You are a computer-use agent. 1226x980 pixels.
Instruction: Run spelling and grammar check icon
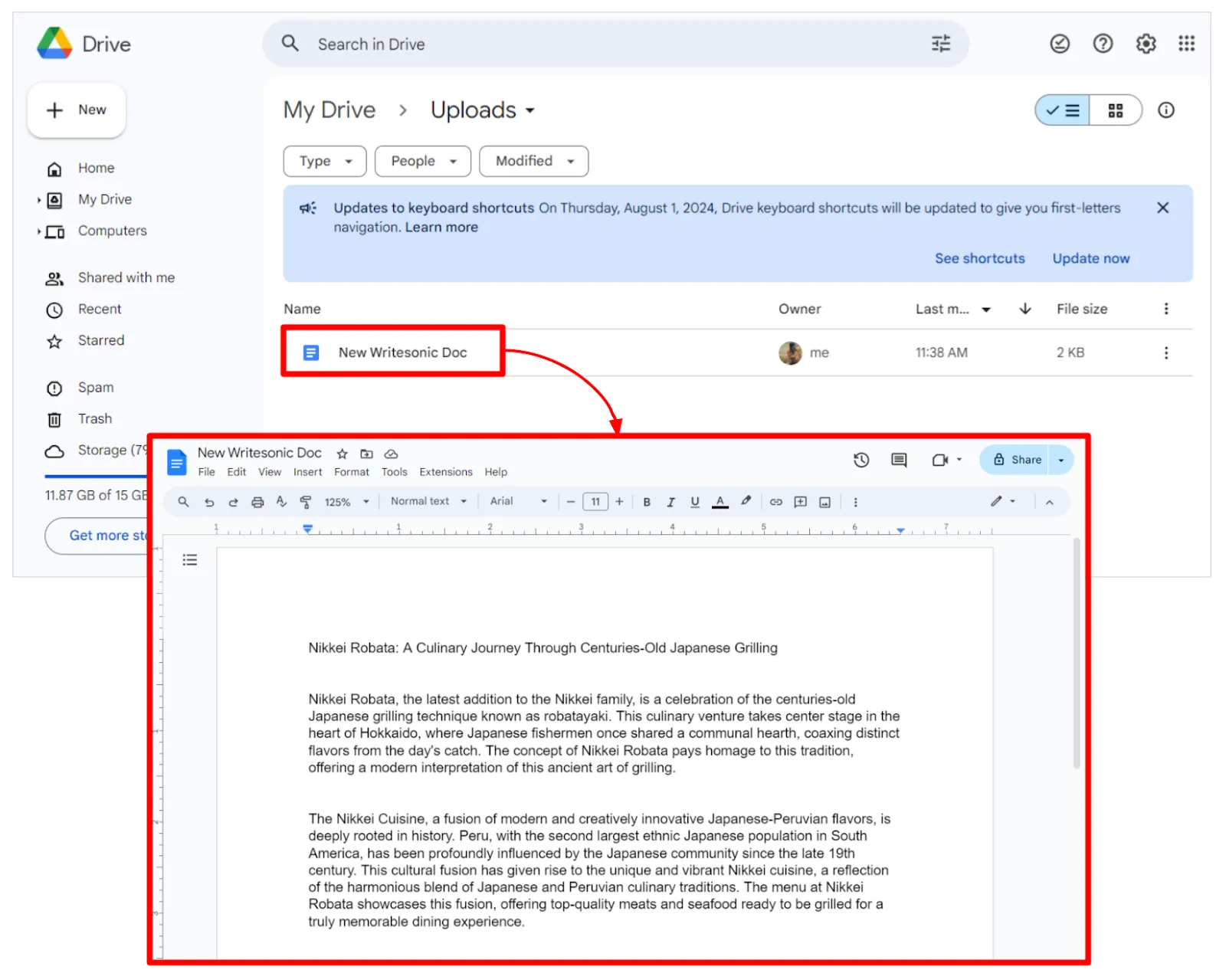[x=281, y=502]
